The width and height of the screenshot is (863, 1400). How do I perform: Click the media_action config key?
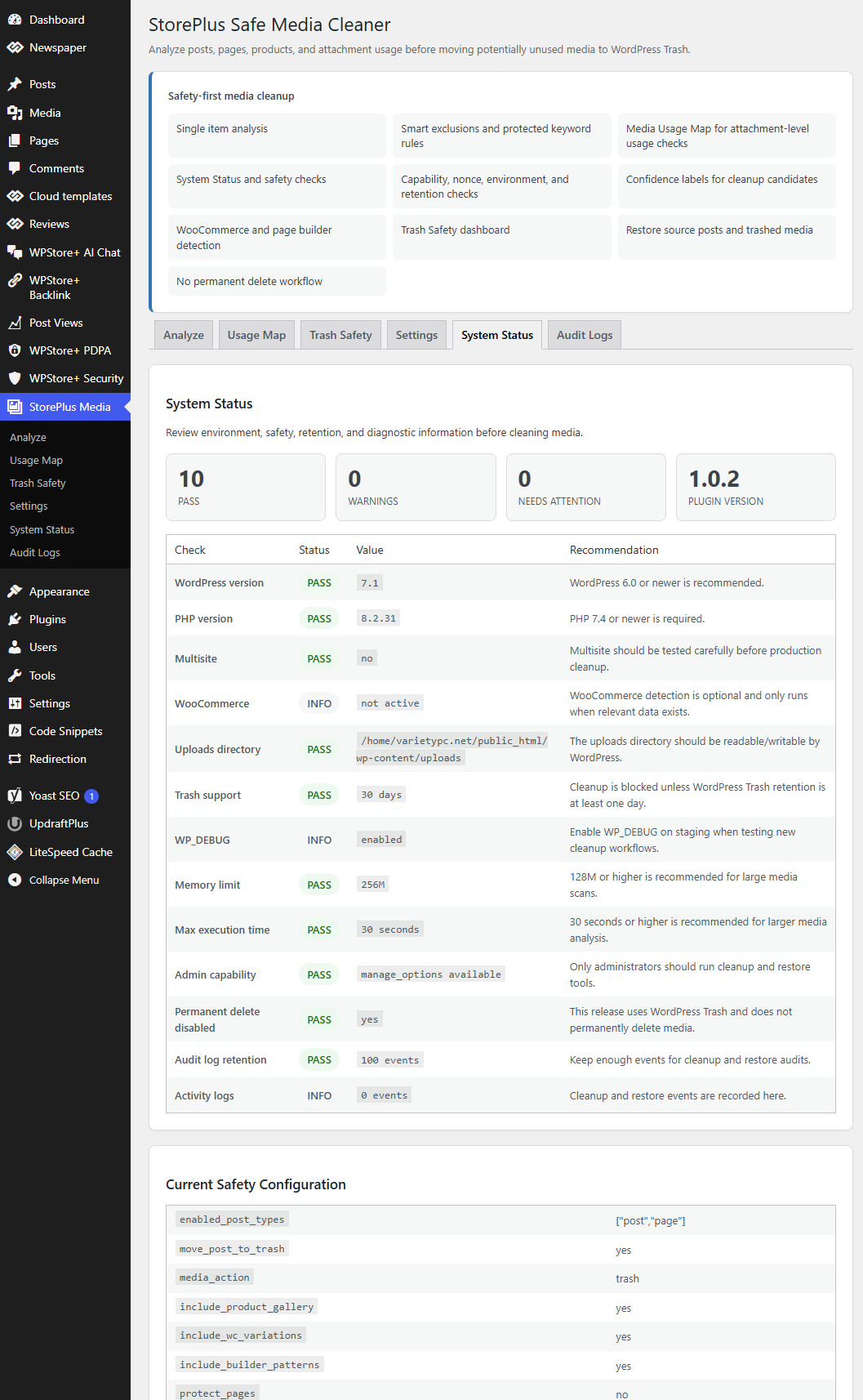pyautogui.click(x=215, y=1277)
